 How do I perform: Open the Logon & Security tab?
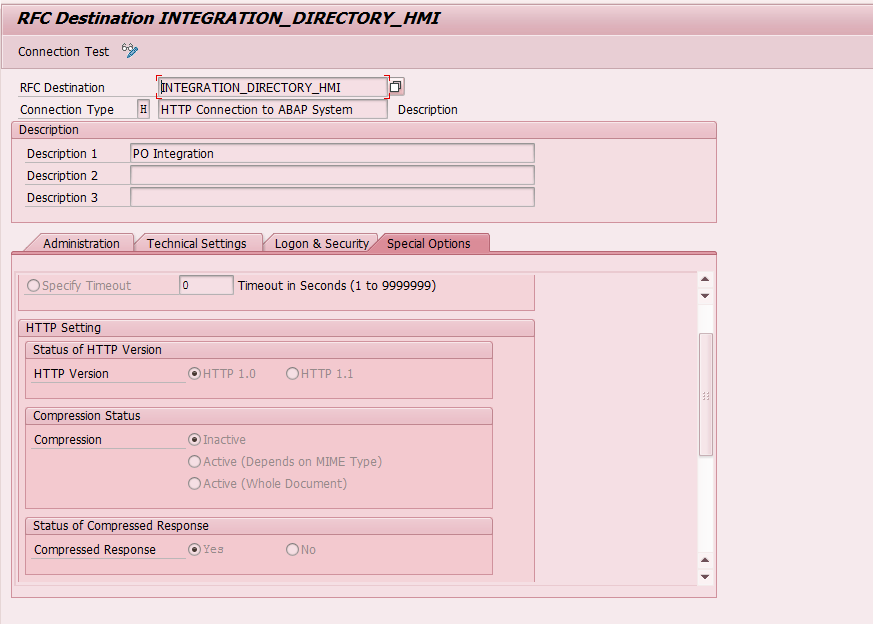point(321,243)
